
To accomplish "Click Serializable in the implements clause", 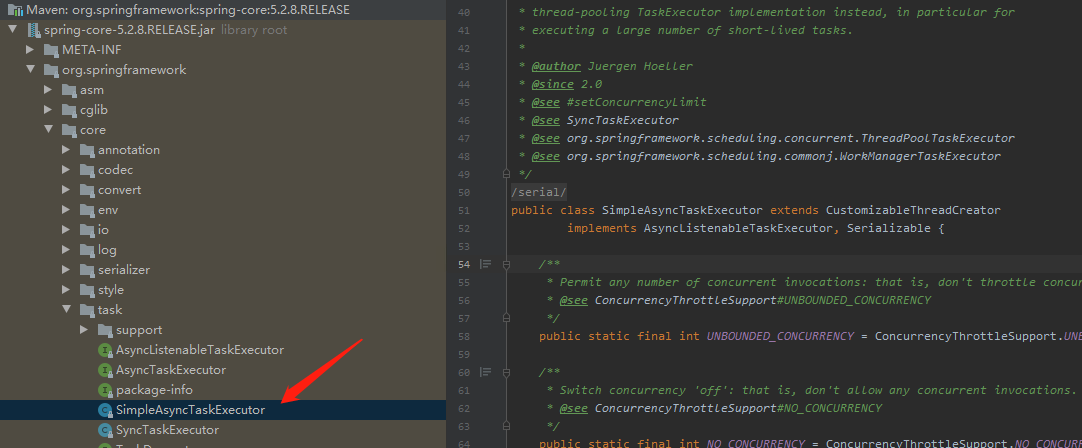I will pos(889,228).
